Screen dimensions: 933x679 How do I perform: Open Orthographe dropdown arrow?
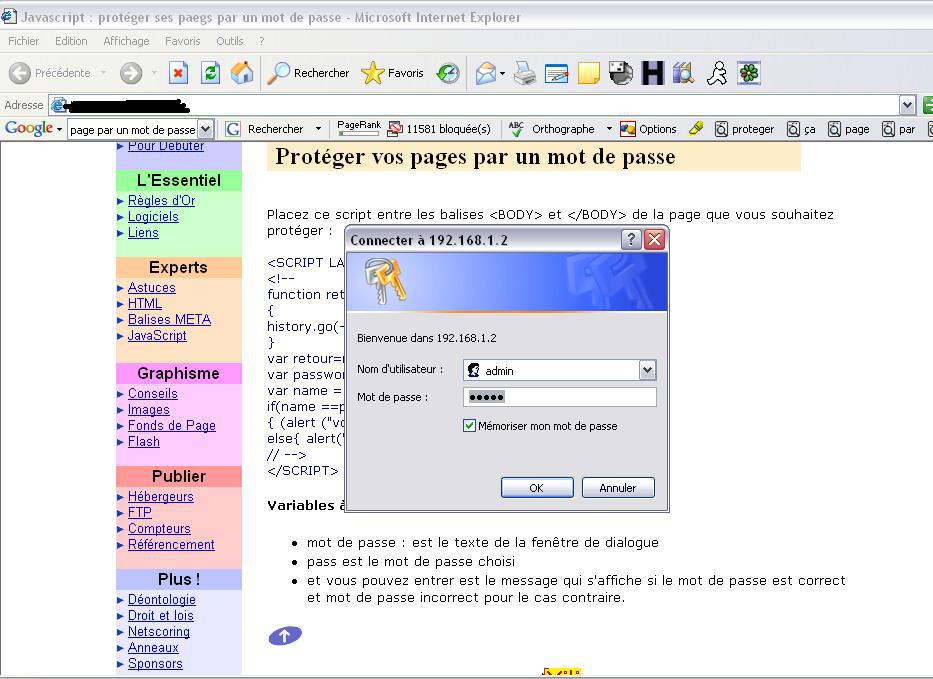click(609, 129)
